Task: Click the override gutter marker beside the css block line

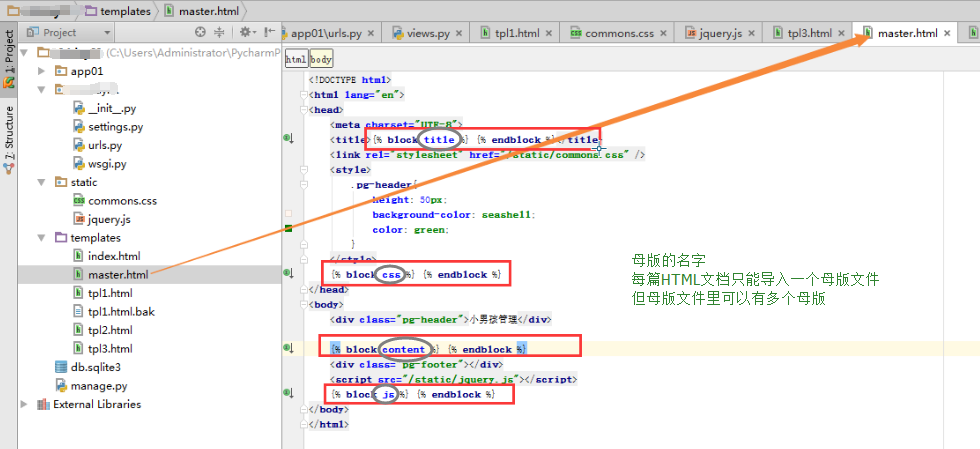Action: (x=288, y=273)
